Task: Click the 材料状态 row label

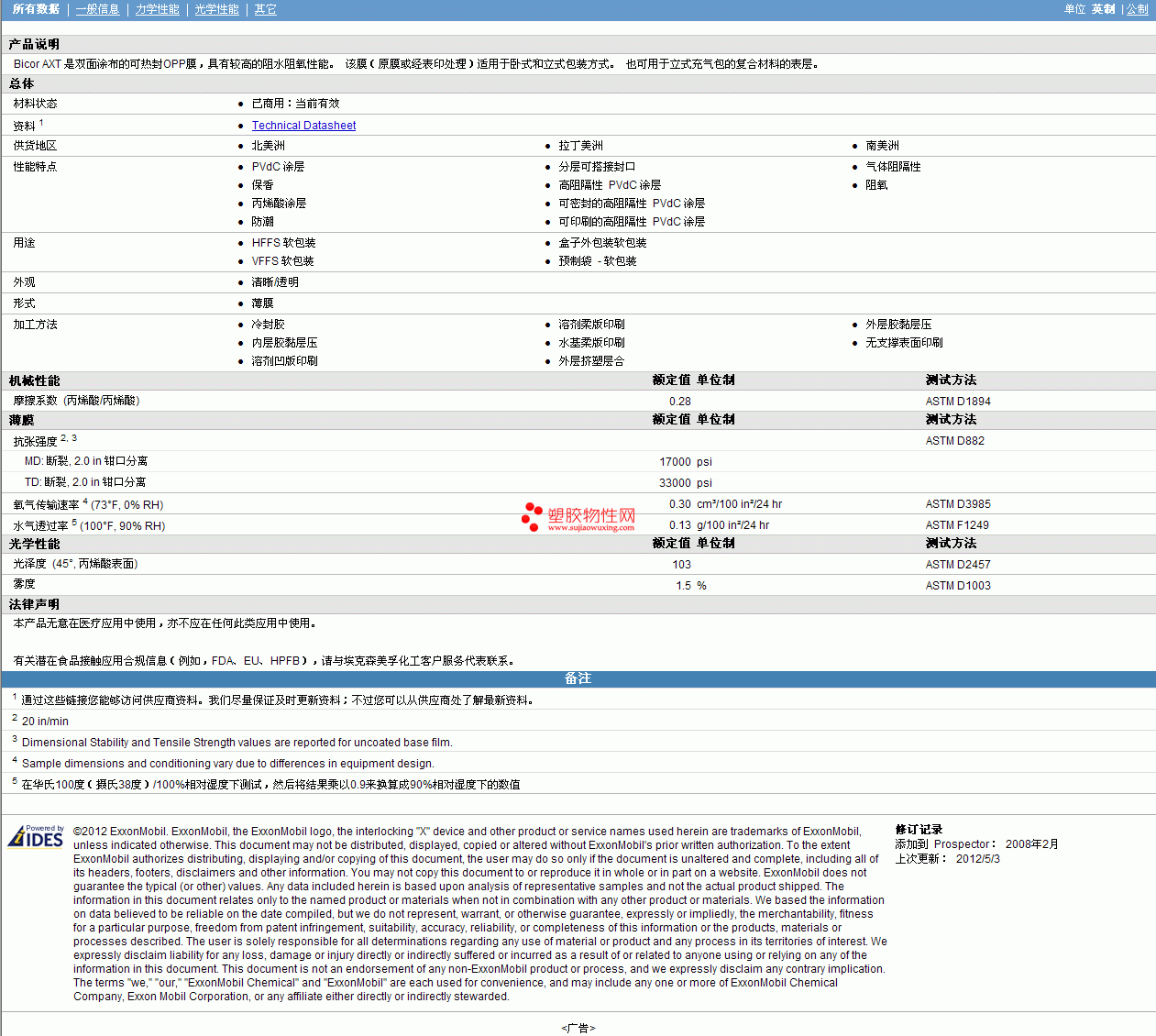Action: (35, 104)
